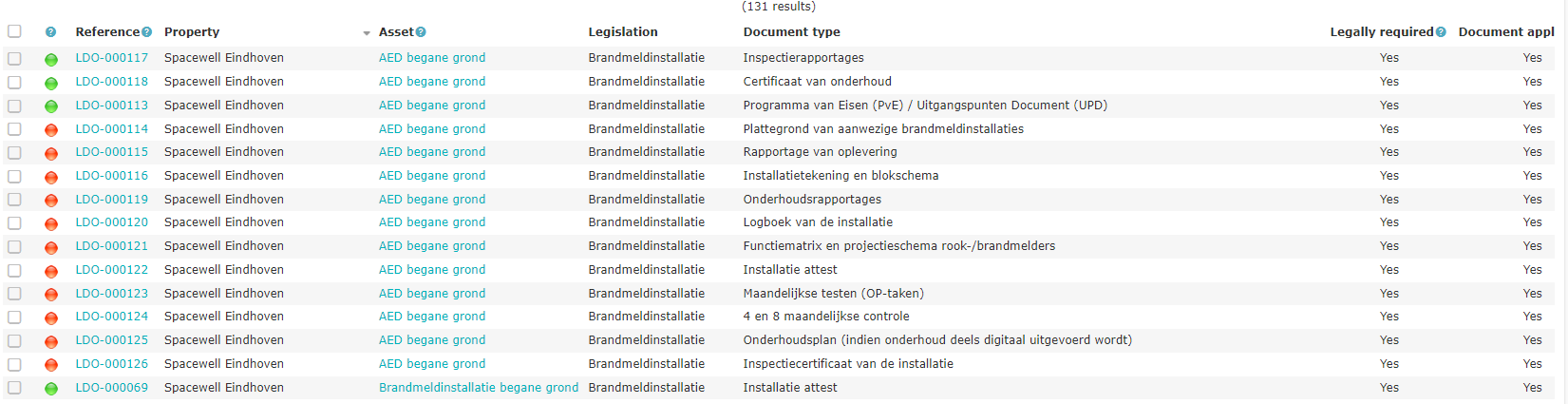Click help icon beside Asset header

421,32
